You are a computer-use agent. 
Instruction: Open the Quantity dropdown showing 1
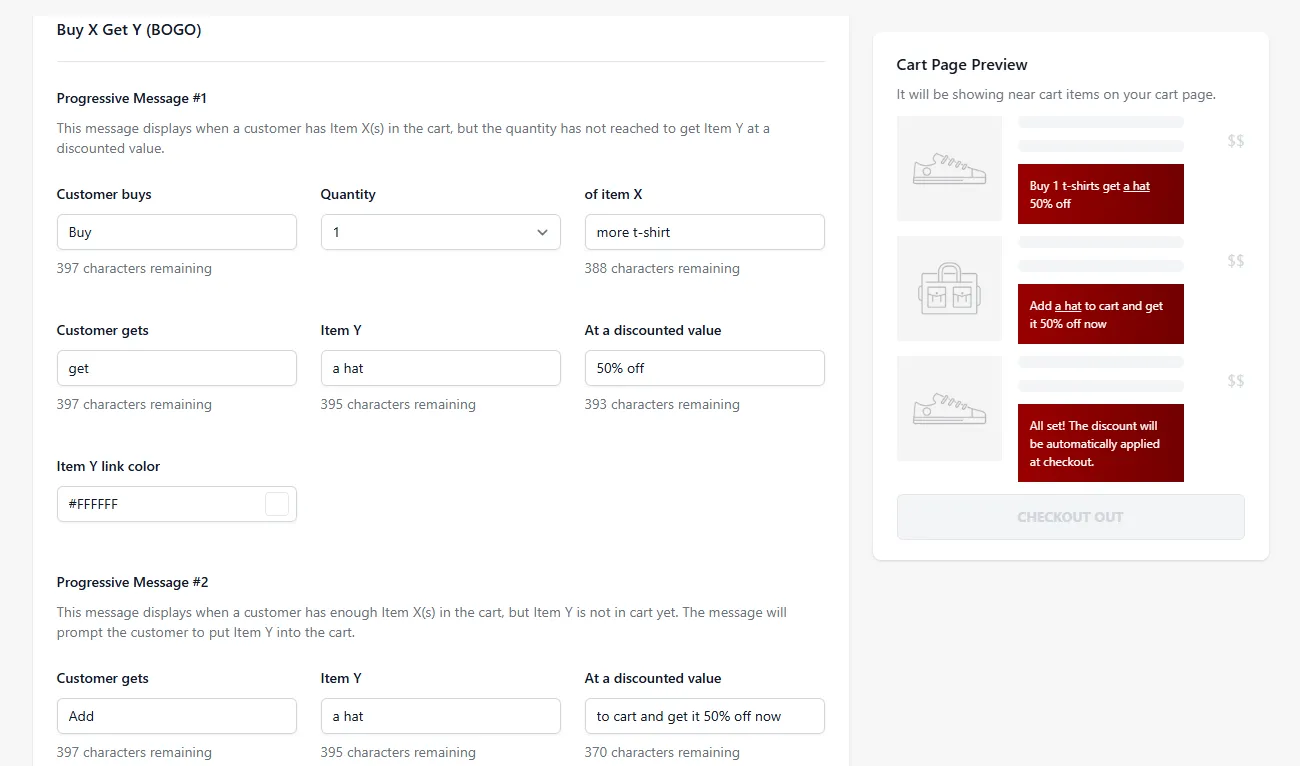coord(441,232)
